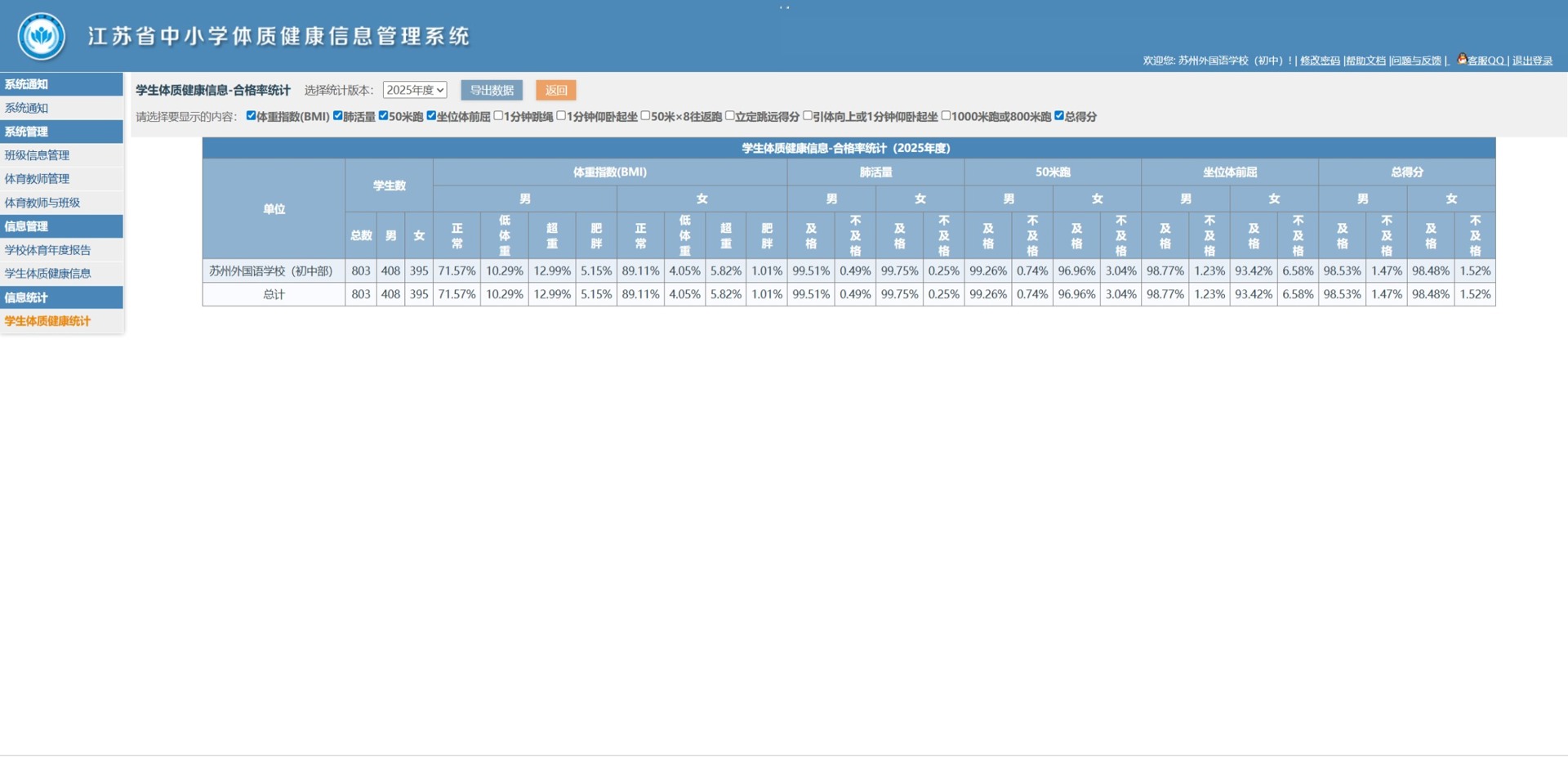The height and width of the screenshot is (764, 1568).
Task: Open the 修改密码 link
Action: click(1320, 60)
